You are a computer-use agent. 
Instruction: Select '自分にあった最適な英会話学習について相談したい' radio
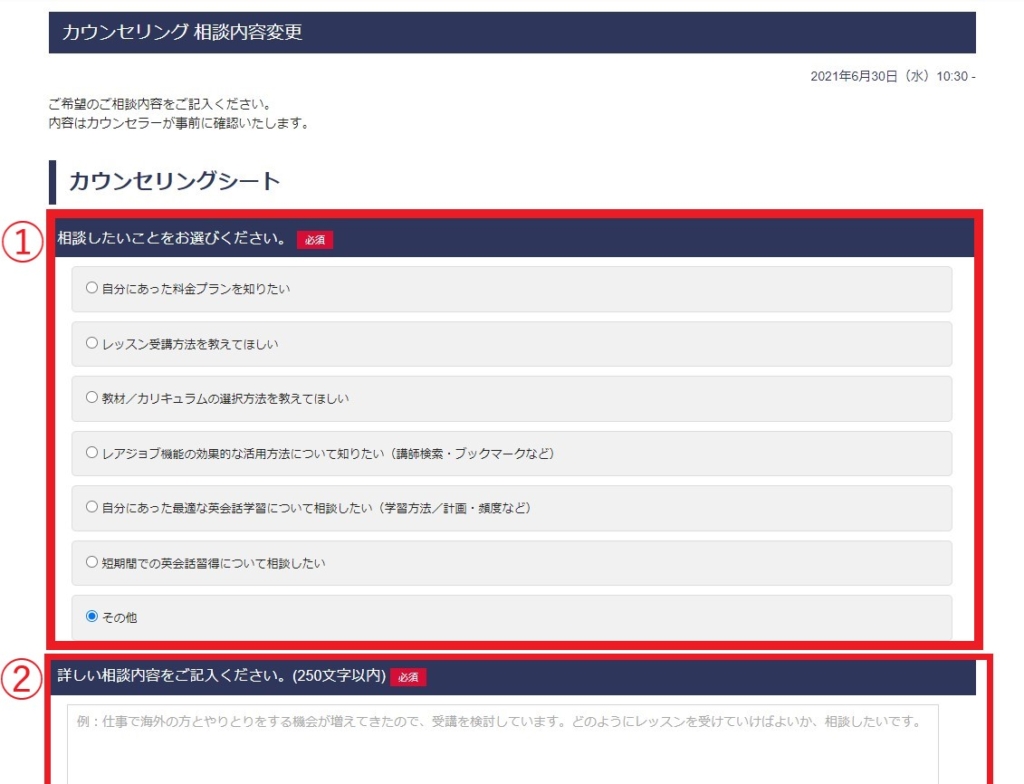pyautogui.click(x=91, y=506)
